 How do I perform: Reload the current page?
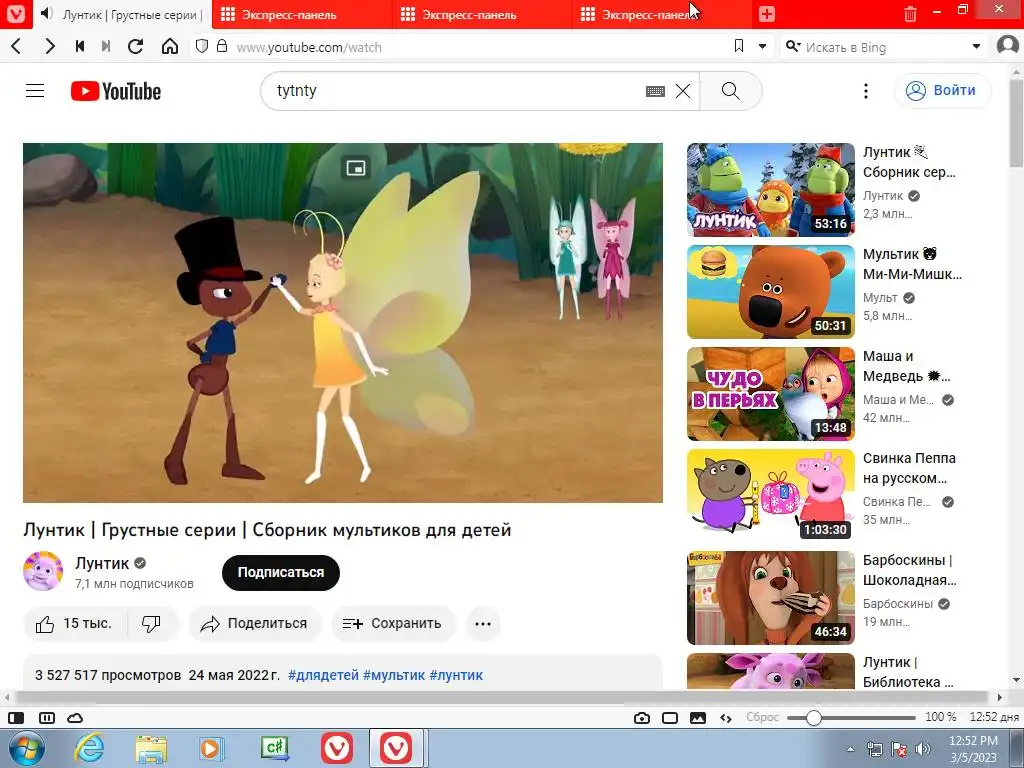coord(135,46)
